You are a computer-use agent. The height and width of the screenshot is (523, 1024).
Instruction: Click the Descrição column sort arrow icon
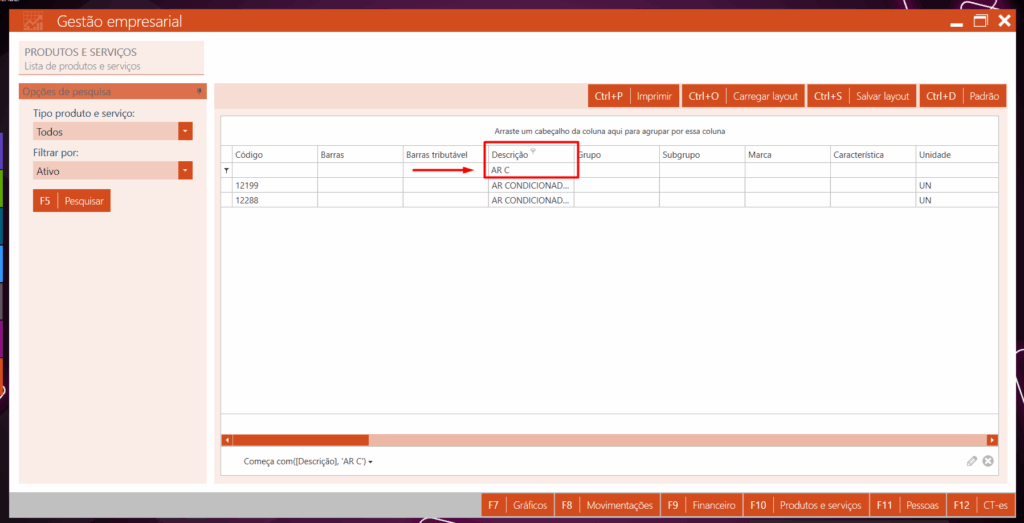(533, 151)
